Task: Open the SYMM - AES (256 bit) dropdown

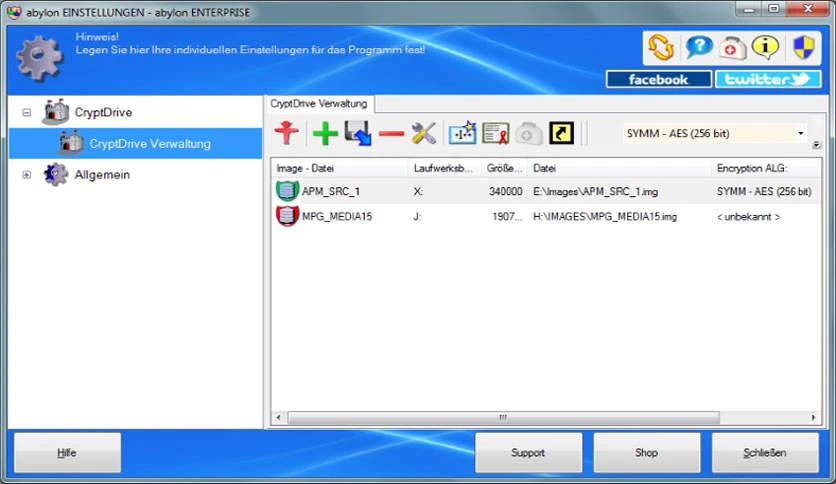Action: [714, 133]
